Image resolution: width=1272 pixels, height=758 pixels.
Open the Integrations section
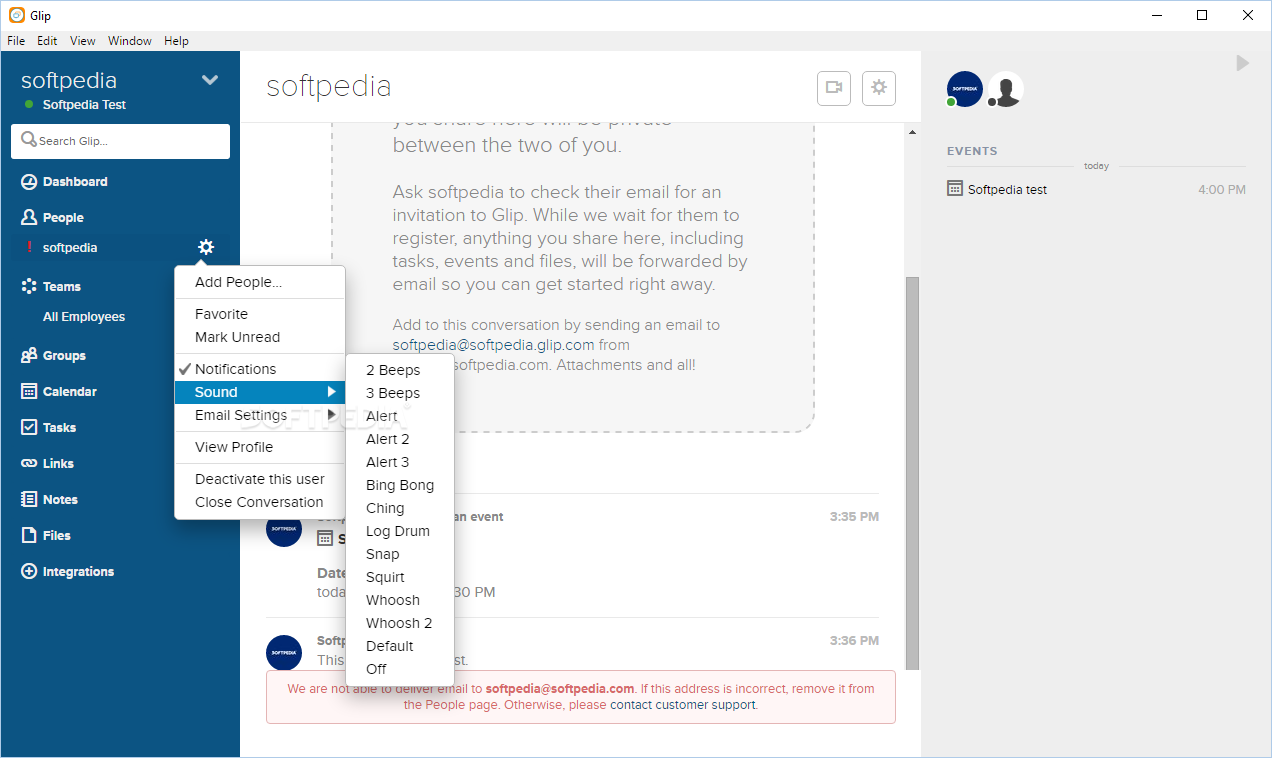click(78, 572)
